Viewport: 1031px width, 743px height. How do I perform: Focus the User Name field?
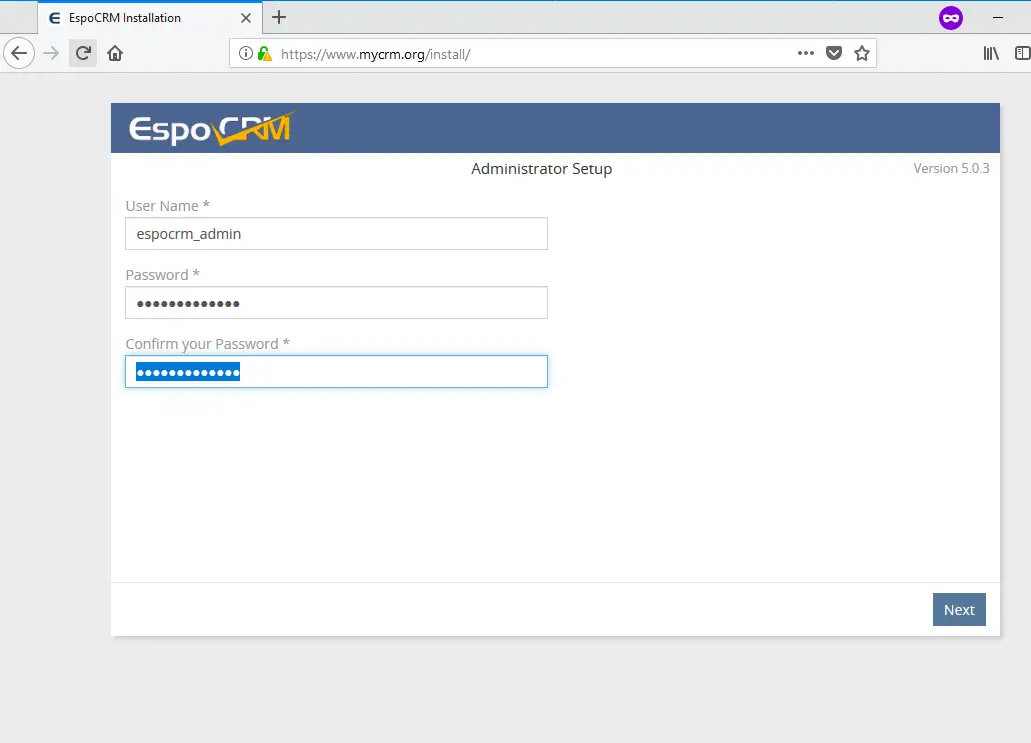tap(336, 233)
